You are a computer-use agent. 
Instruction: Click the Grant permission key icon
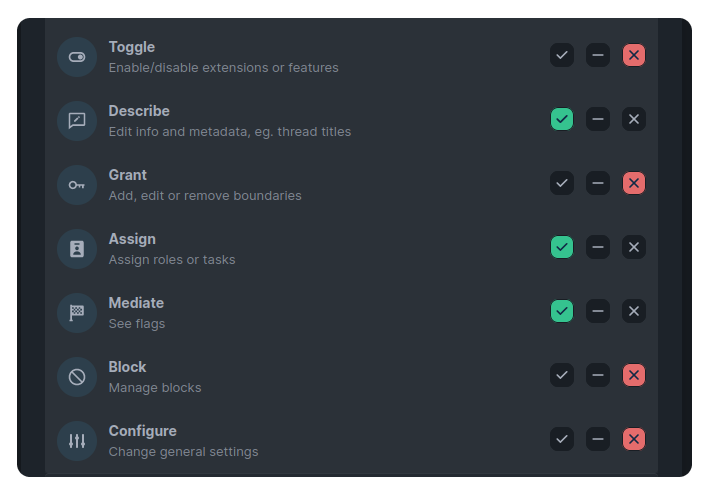click(77, 185)
